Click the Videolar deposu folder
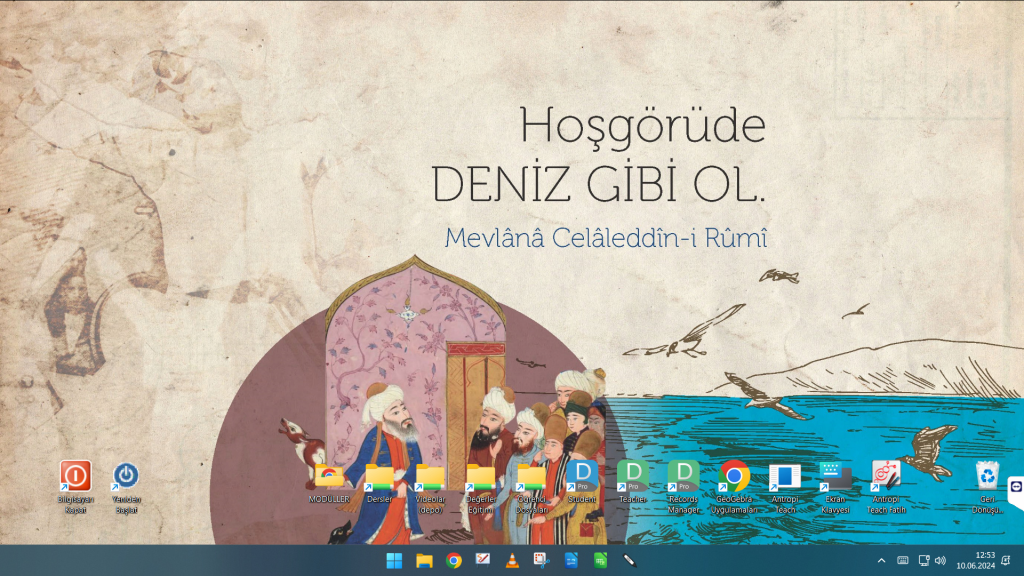The height and width of the screenshot is (576, 1024). click(430, 476)
